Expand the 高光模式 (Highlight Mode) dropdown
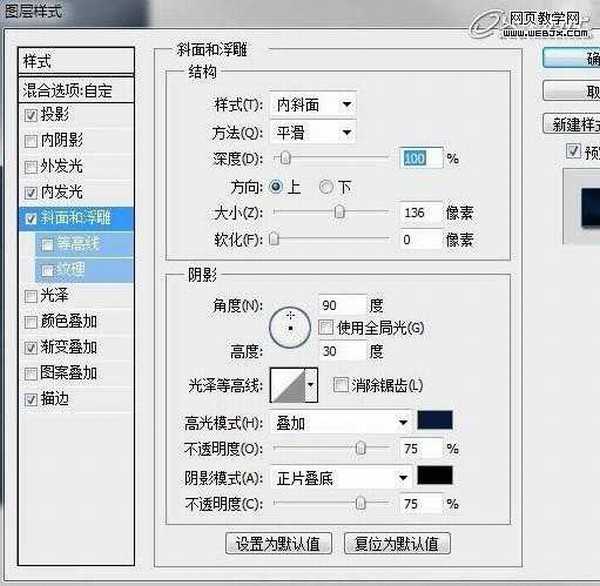600x586 pixels. pyautogui.click(x=342, y=423)
